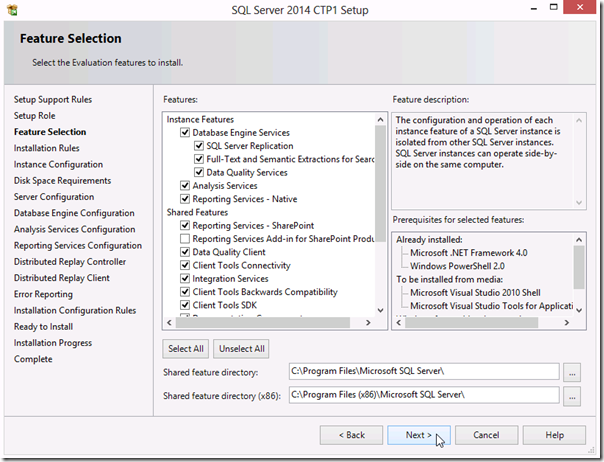Select Instance Features tree header
Viewport: 604px width, 462px height.
point(200,119)
